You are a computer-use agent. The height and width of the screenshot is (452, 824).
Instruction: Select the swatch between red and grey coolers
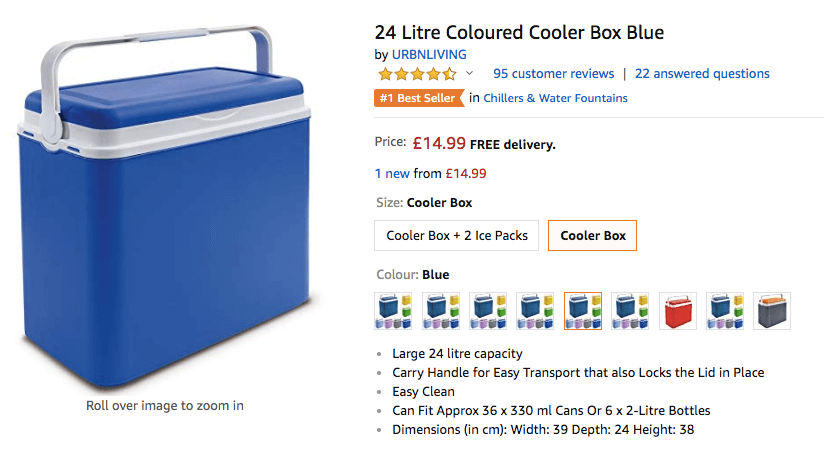725,311
